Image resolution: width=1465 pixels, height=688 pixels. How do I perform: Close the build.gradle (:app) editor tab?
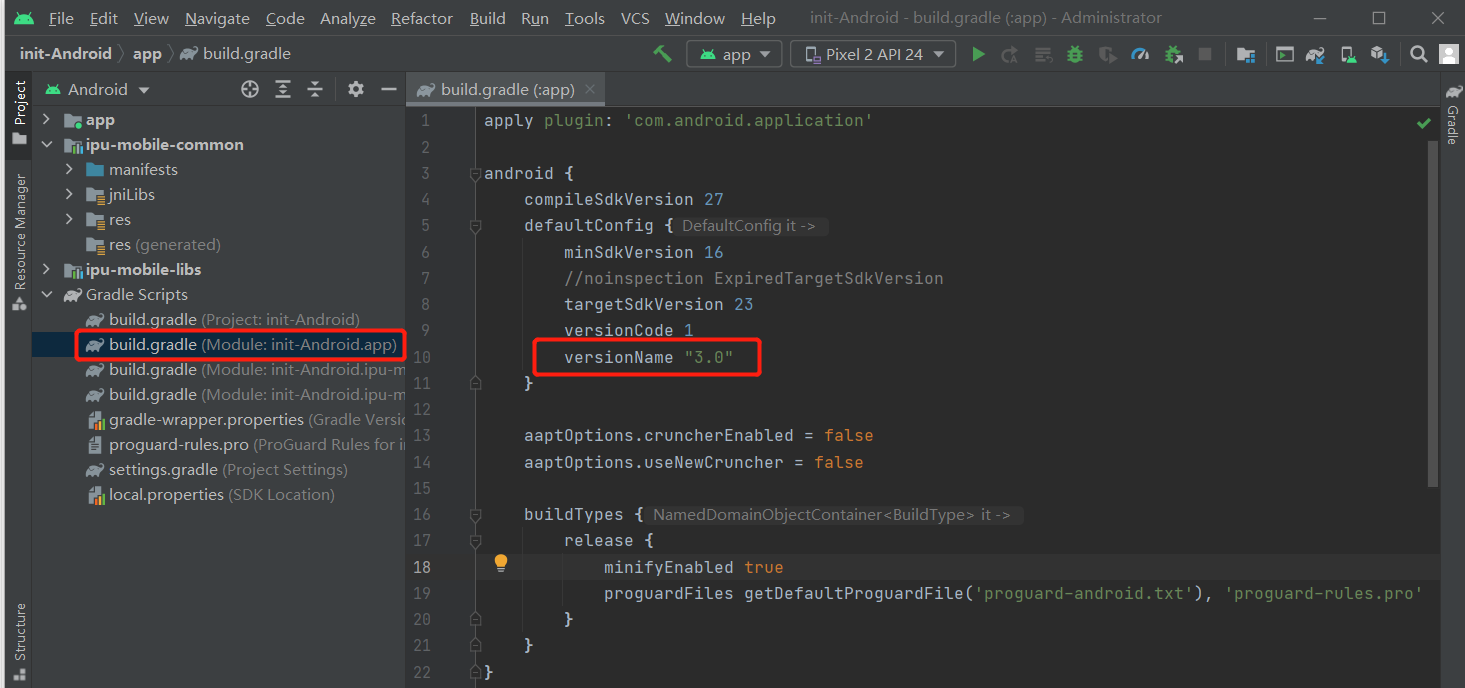coord(590,89)
